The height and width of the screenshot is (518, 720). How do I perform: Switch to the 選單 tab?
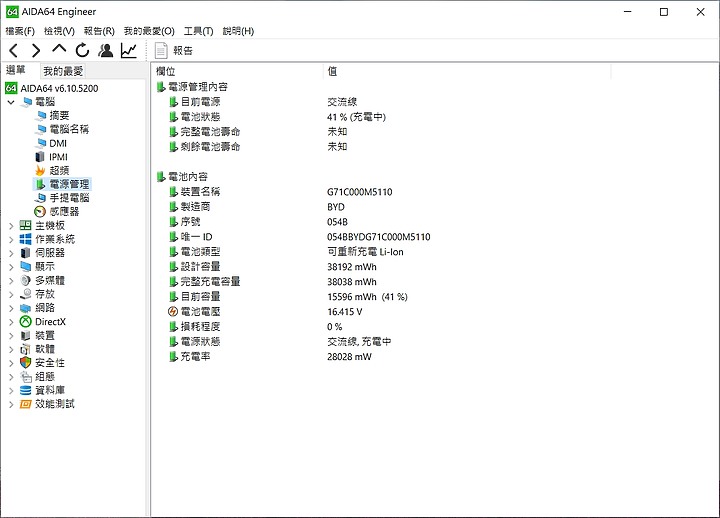coord(16,70)
